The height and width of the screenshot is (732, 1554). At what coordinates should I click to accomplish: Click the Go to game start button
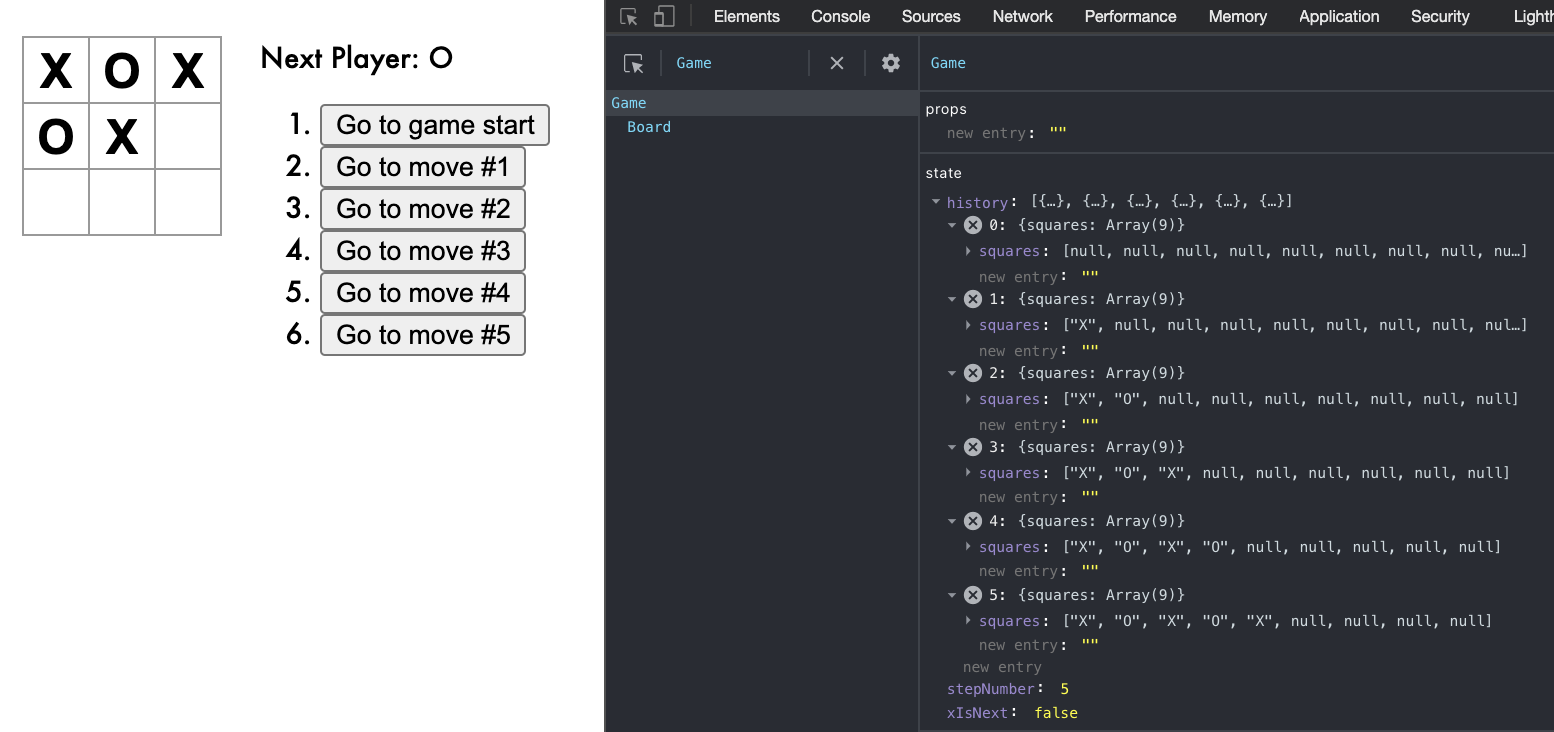pos(434,125)
